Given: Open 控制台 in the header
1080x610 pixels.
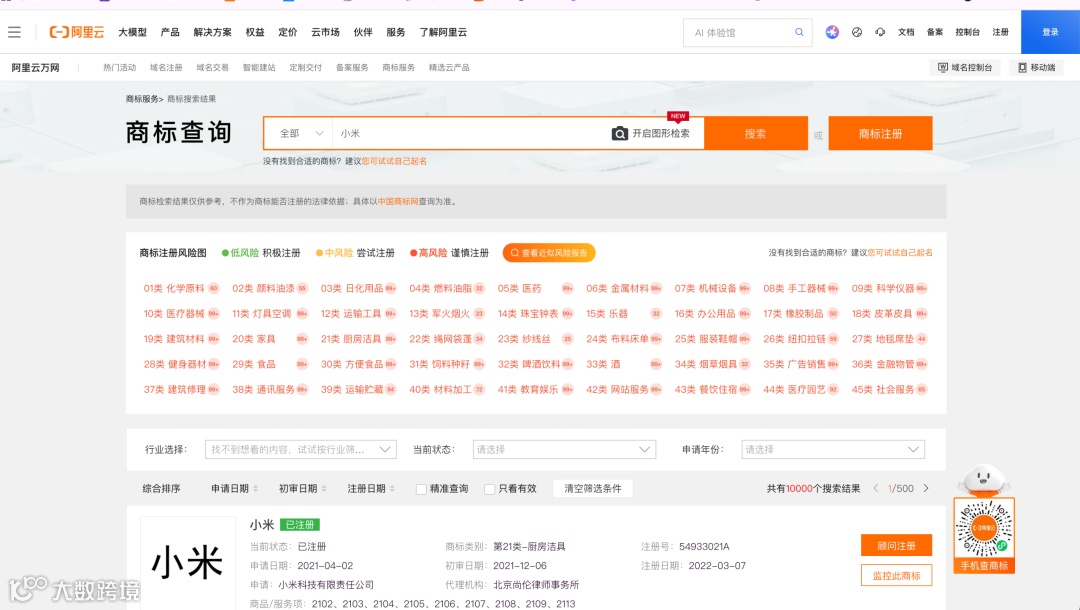Looking at the screenshot, I should pyautogui.click(x=967, y=32).
